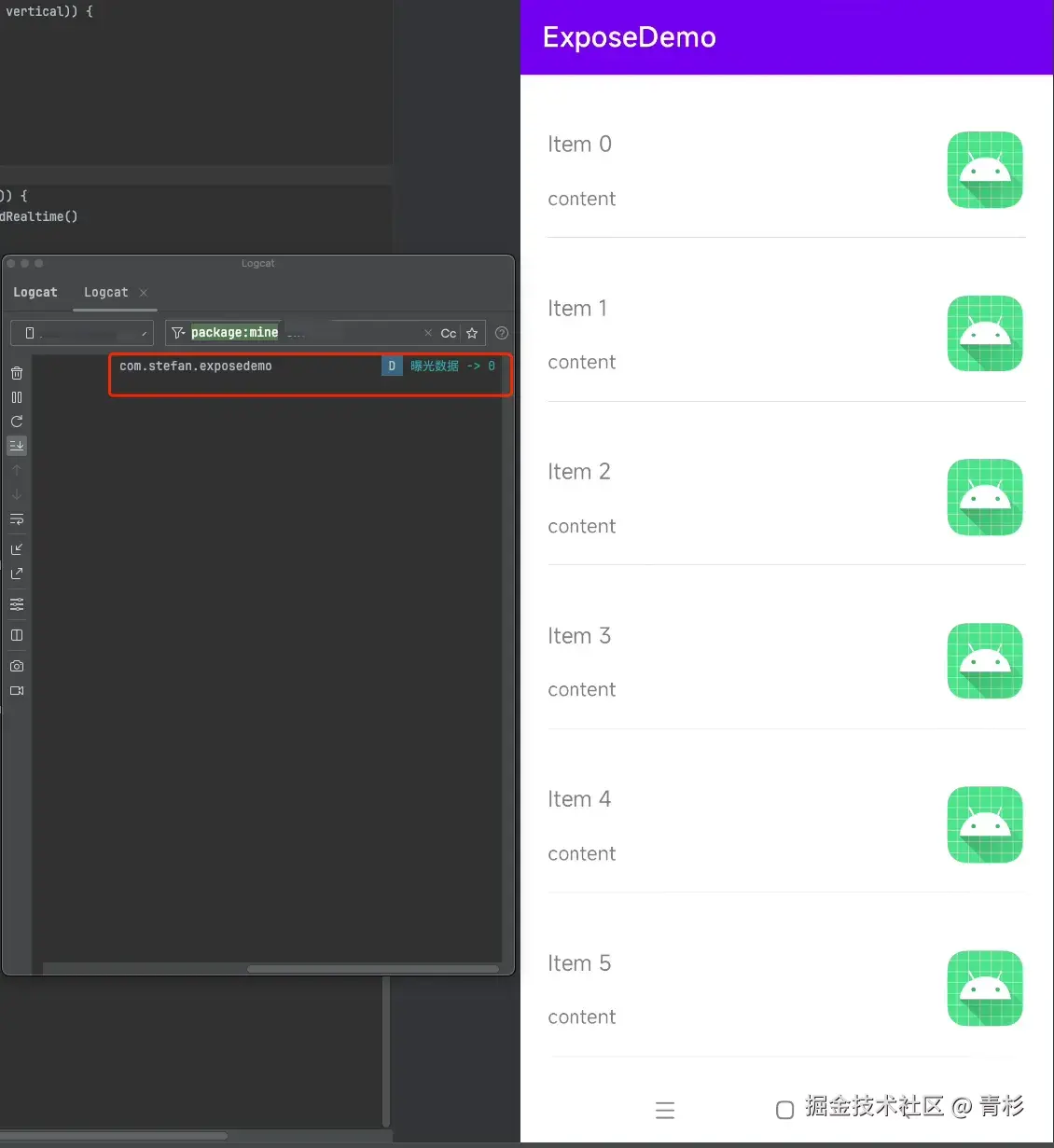
Task: Click the editor's vertical scrollbar
Action: (386, 1051)
